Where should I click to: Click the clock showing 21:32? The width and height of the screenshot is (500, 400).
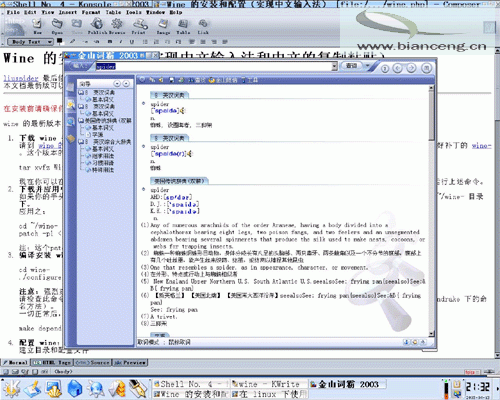pos(478,387)
